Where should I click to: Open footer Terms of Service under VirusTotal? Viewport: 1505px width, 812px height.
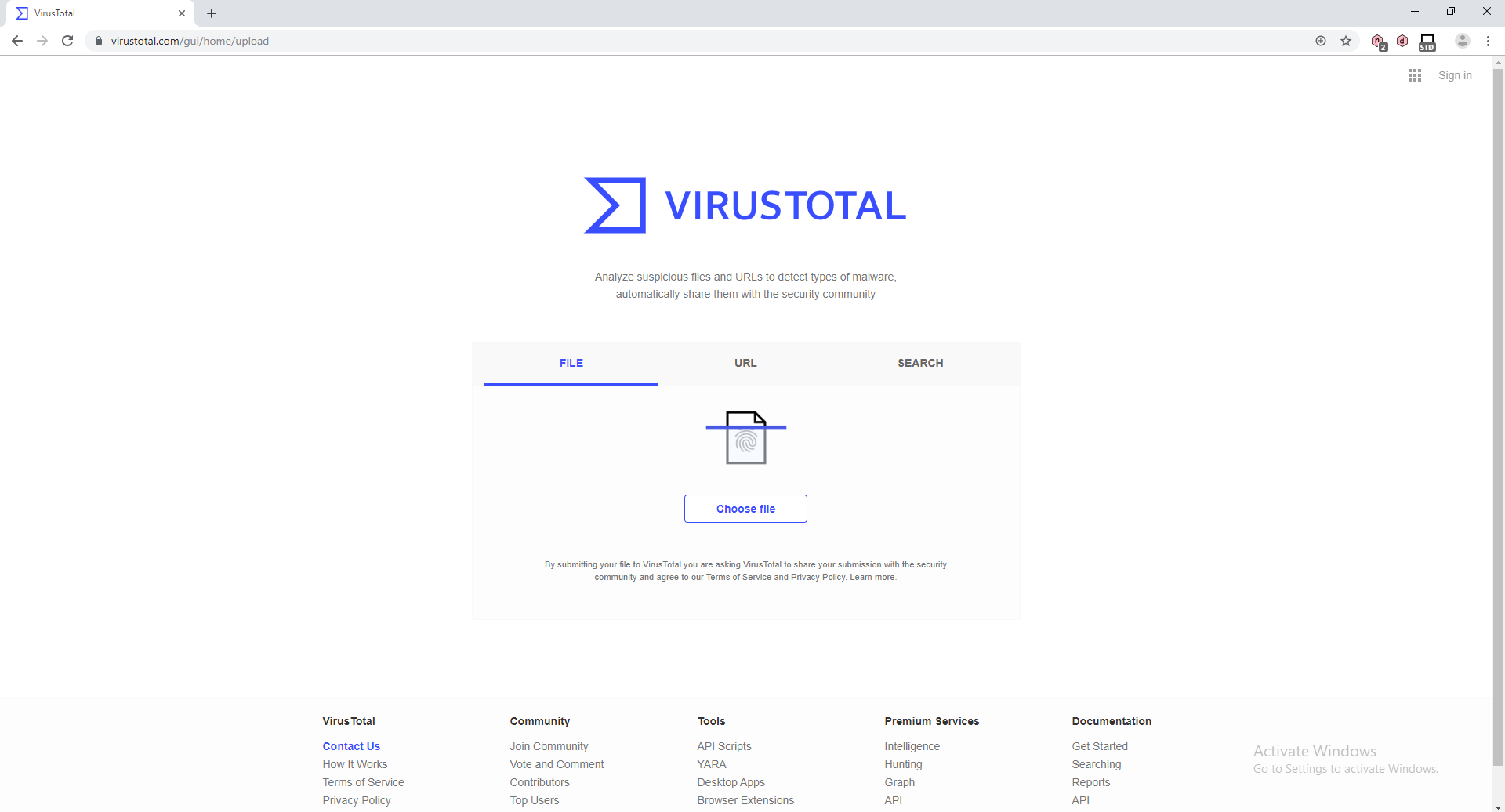tap(363, 782)
